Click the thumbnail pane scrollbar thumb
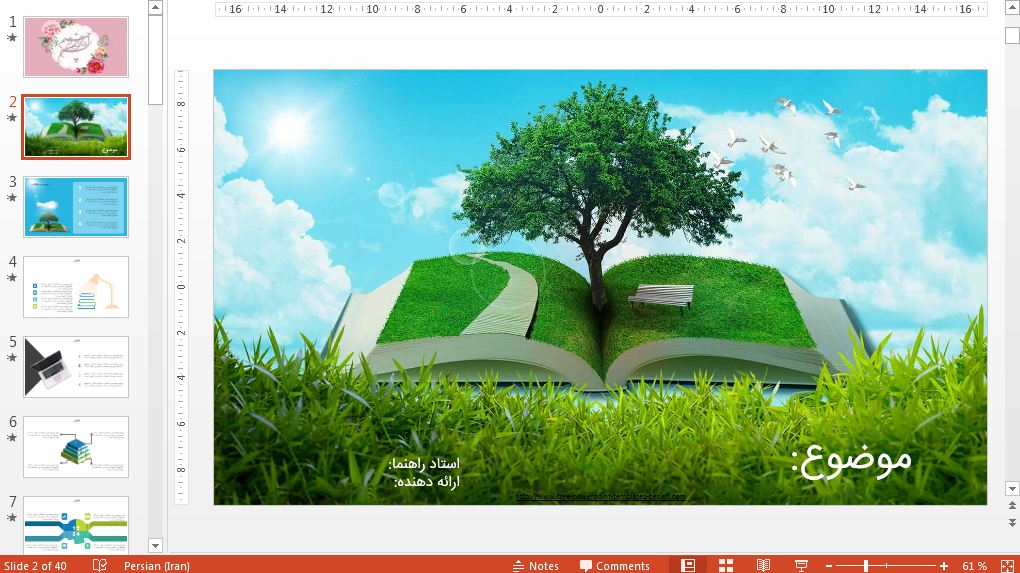 (155, 60)
